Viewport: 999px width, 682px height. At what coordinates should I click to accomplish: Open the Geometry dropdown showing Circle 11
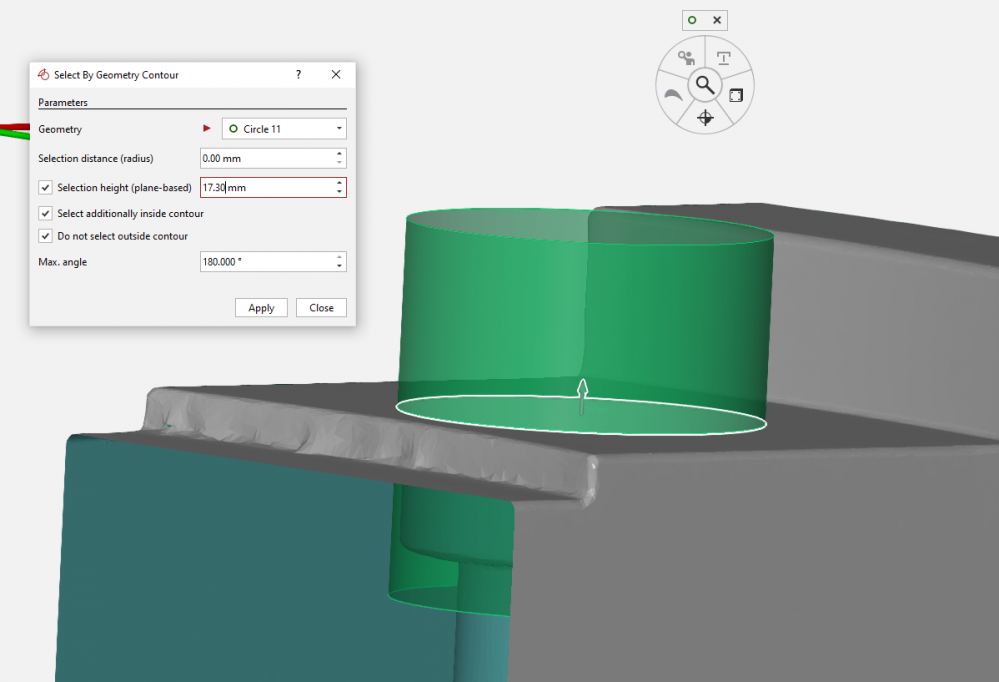[283, 129]
